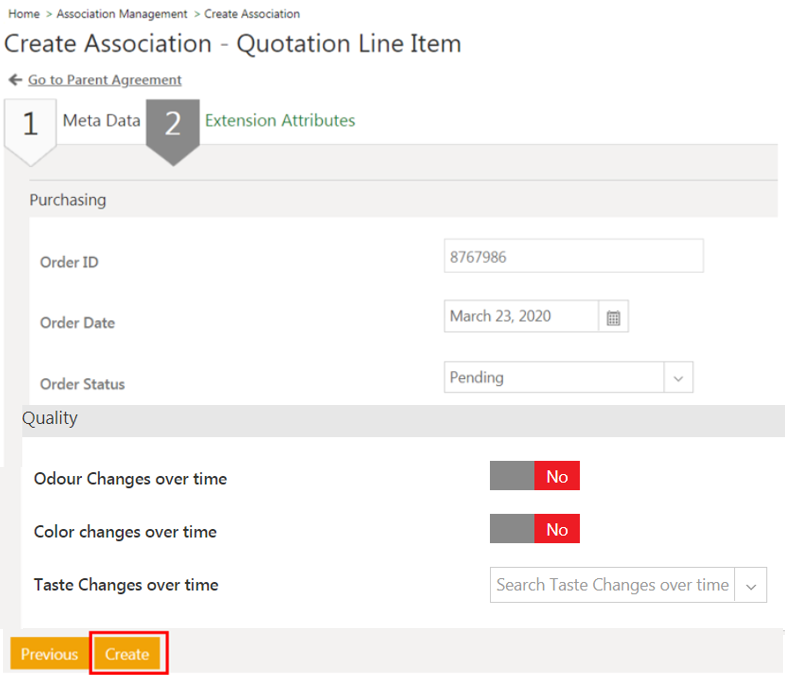Select the step 1 number badge

(30, 124)
